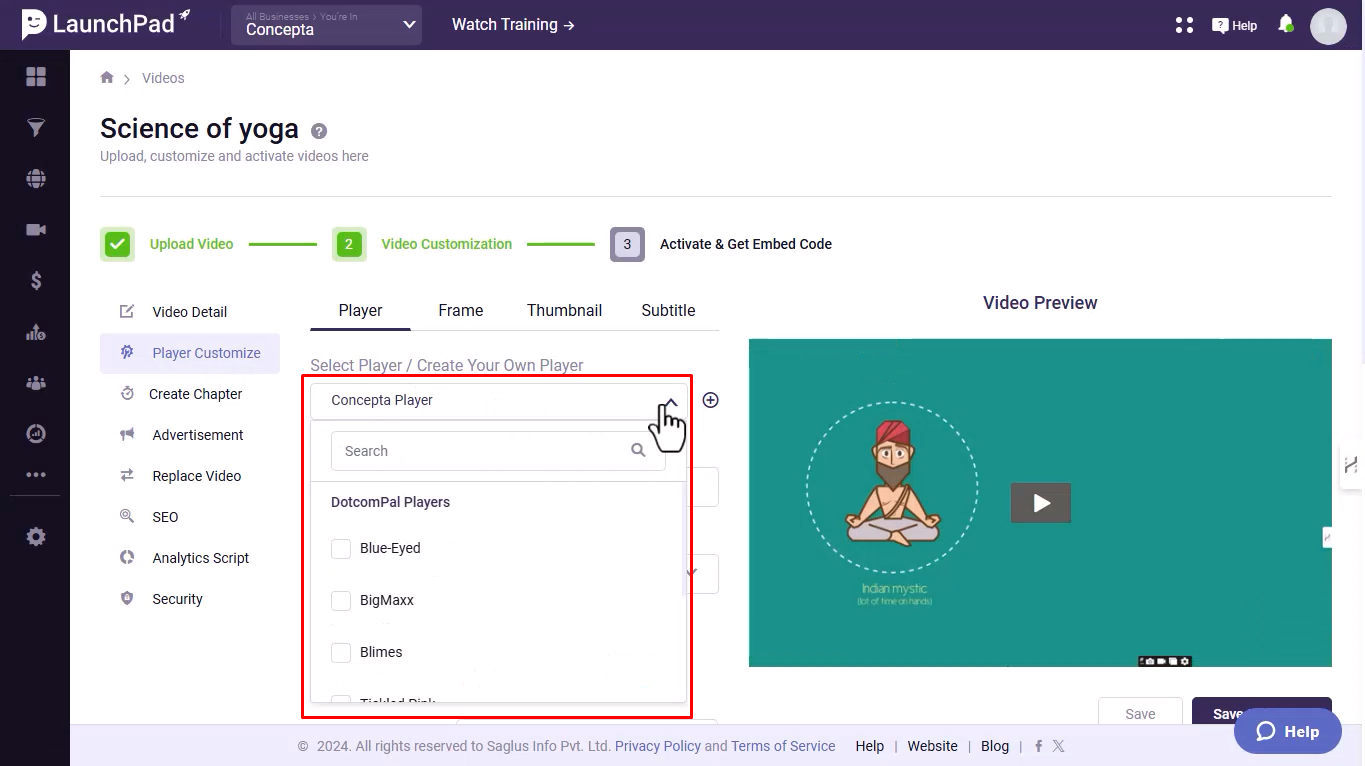1365x766 pixels.
Task: Switch to the Subtitle tab
Action: 668,310
